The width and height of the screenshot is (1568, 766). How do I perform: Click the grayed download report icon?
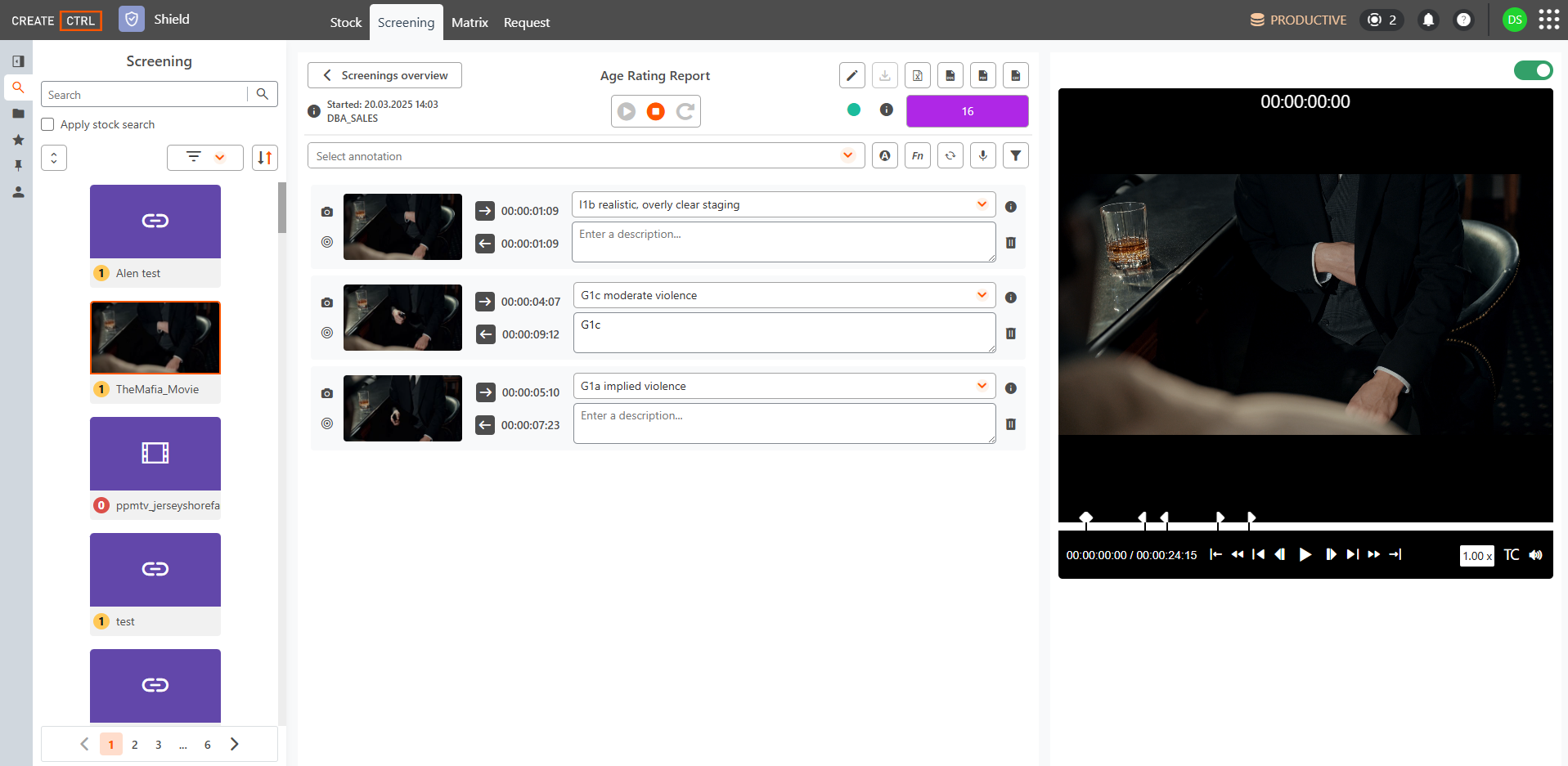884,75
